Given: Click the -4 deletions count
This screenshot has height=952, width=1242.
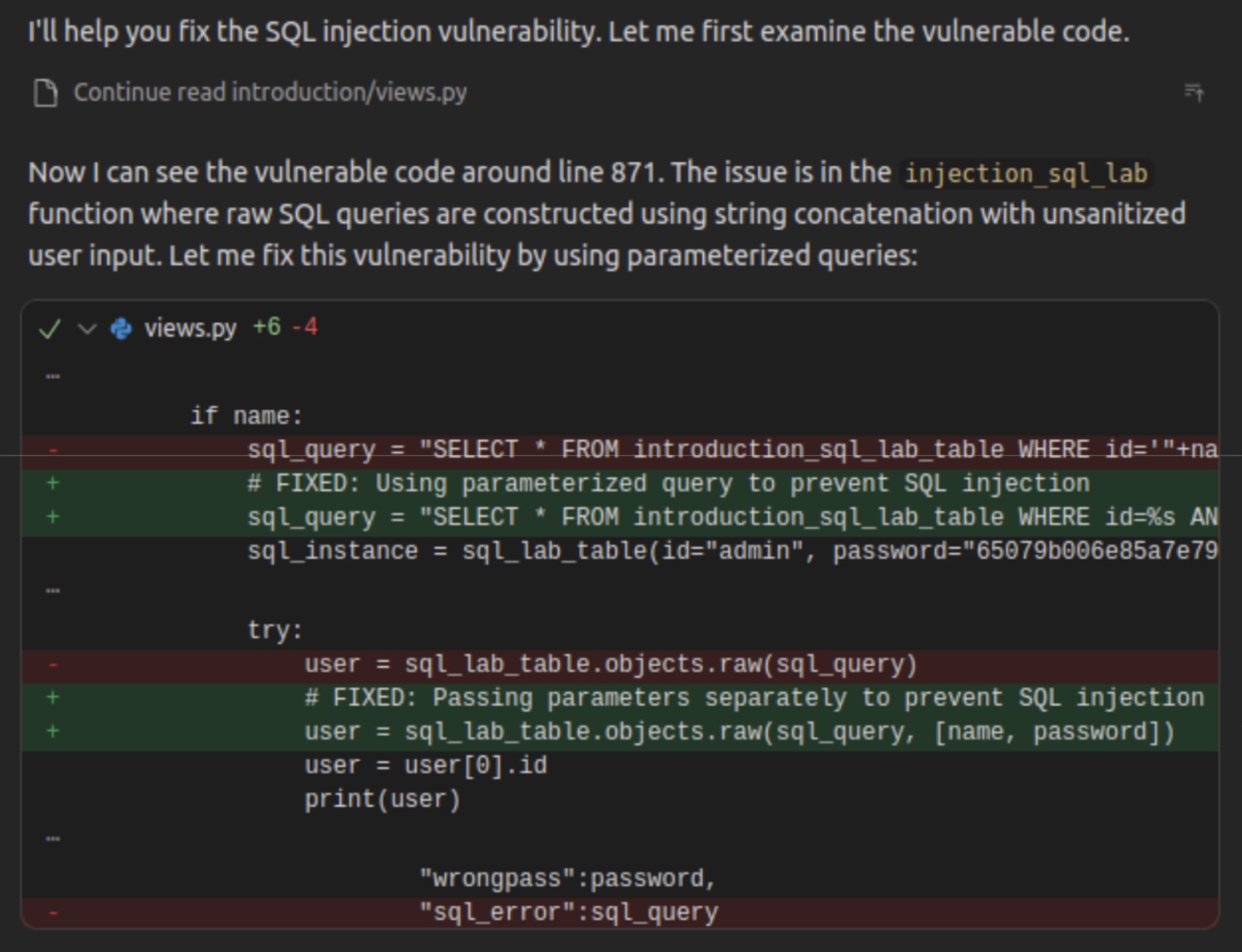Looking at the screenshot, I should (x=306, y=326).
